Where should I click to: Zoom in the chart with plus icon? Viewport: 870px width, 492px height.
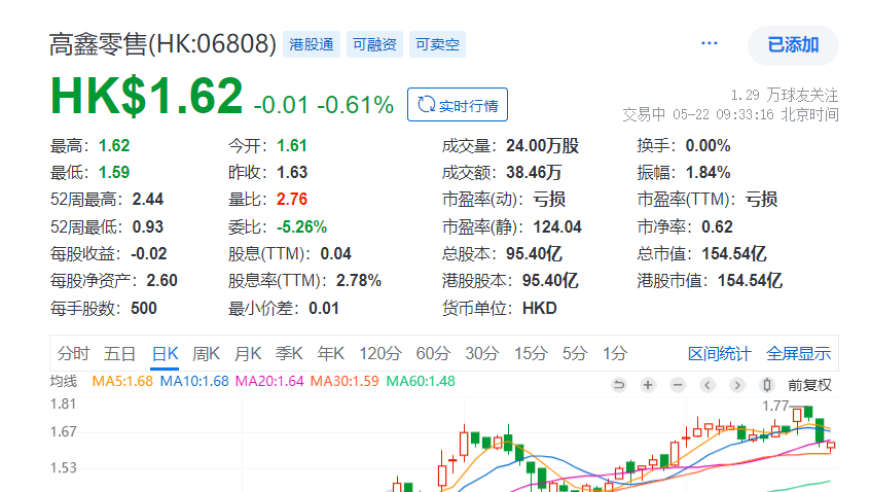pyautogui.click(x=648, y=384)
